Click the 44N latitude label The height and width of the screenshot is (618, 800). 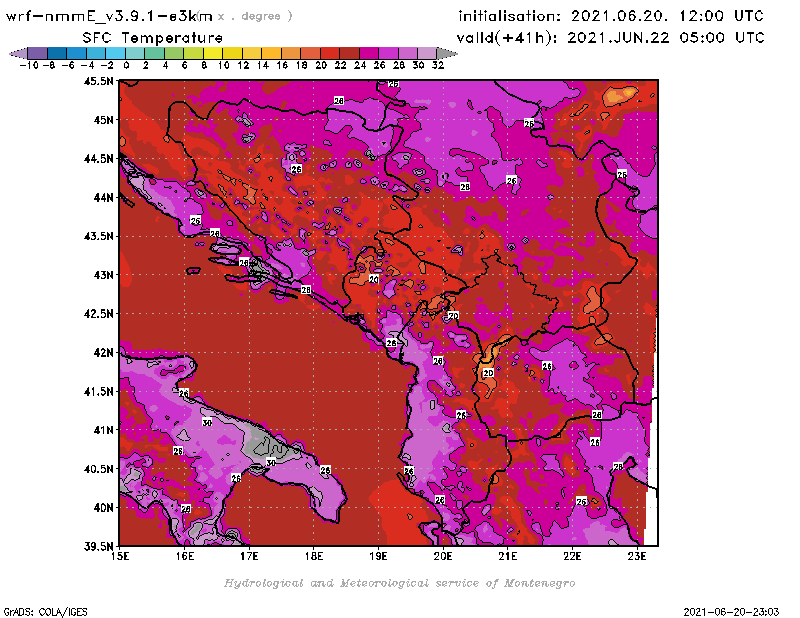pyautogui.click(x=104, y=197)
